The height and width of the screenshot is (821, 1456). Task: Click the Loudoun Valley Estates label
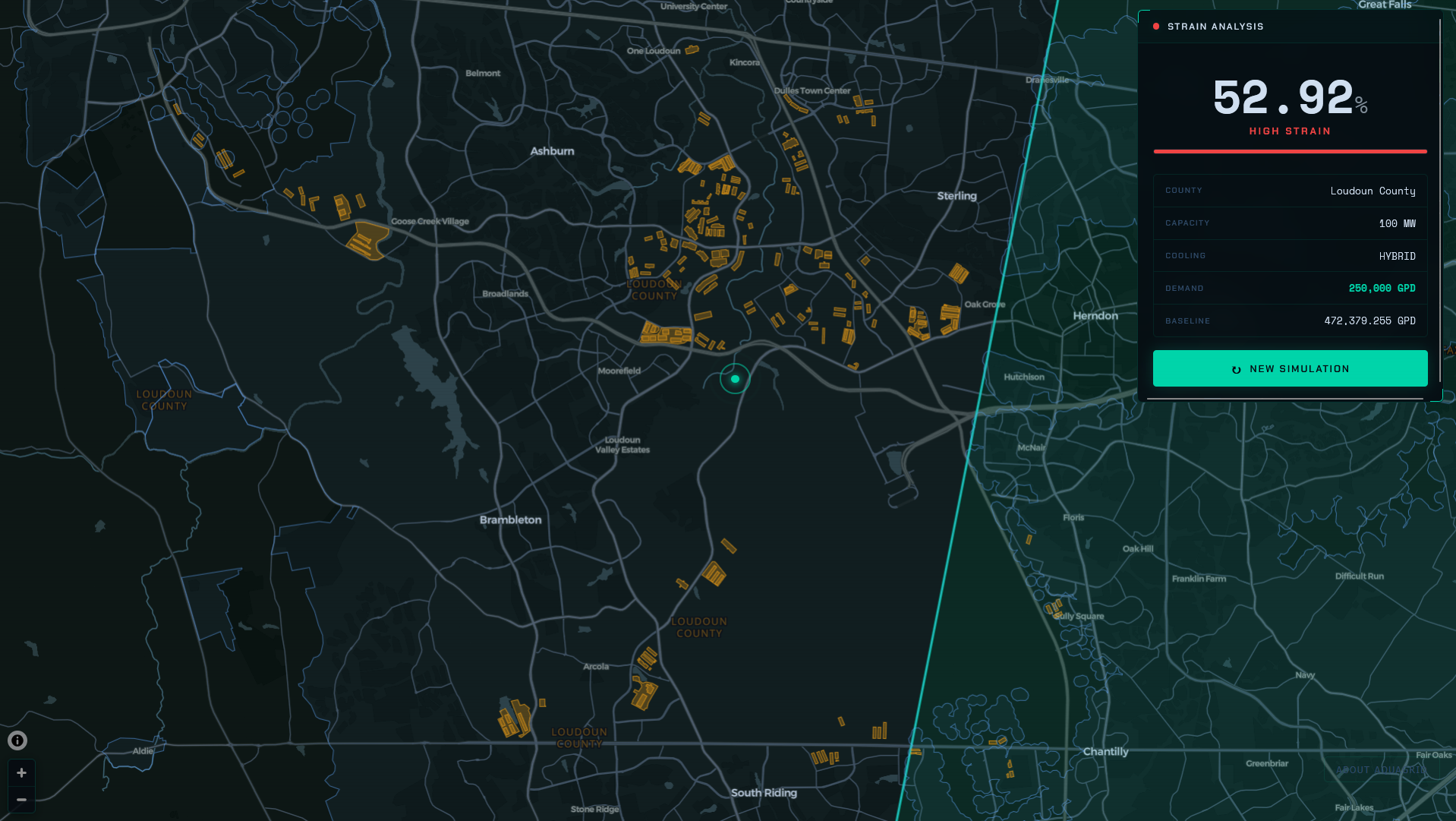[x=622, y=445]
